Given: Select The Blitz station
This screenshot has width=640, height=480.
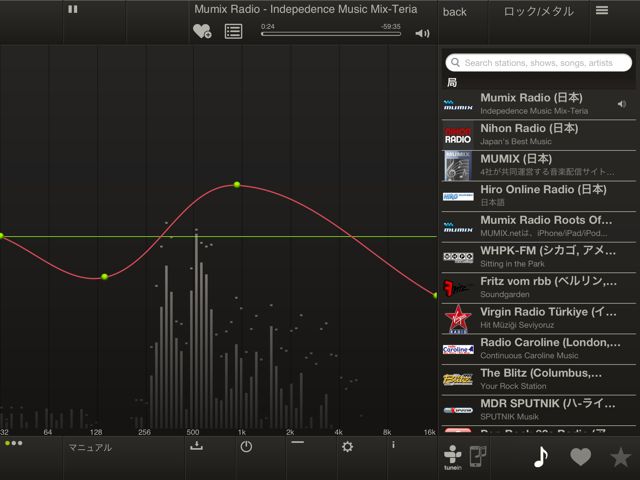Looking at the screenshot, I should [x=539, y=380].
